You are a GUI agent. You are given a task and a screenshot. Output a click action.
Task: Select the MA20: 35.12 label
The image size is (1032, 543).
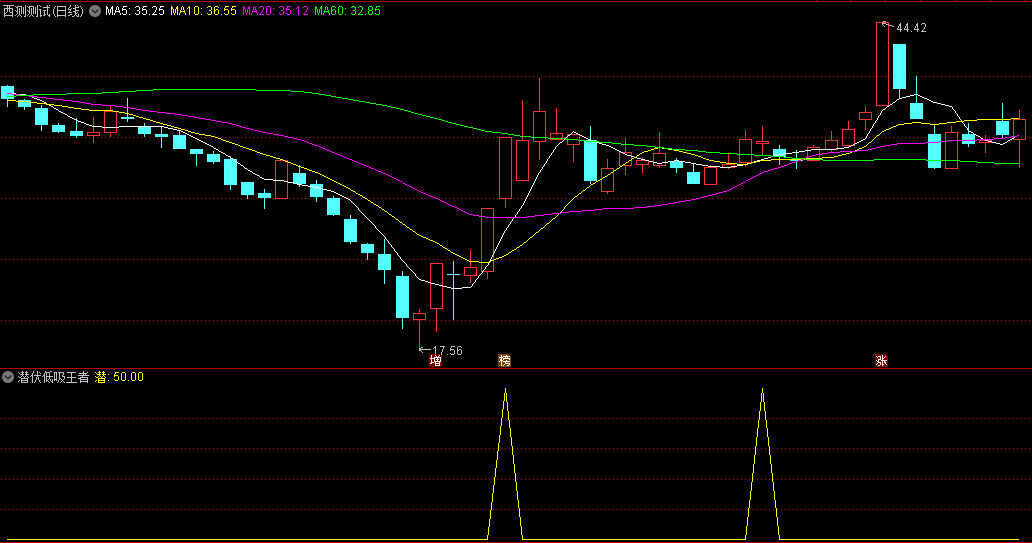(275, 11)
